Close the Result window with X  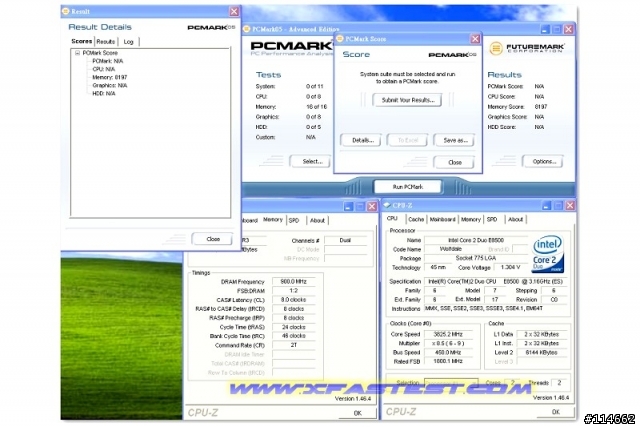pos(234,11)
